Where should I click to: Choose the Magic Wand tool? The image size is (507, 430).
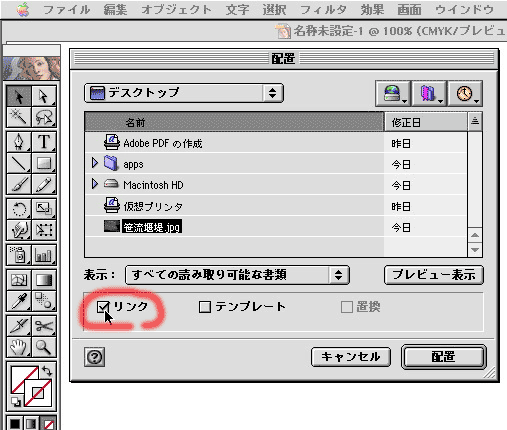tap(19, 117)
